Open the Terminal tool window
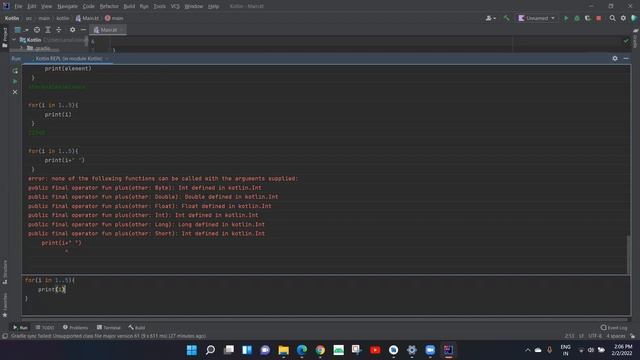Image resolution: width=640 pixels, height=360 pixels. [109, 327]
